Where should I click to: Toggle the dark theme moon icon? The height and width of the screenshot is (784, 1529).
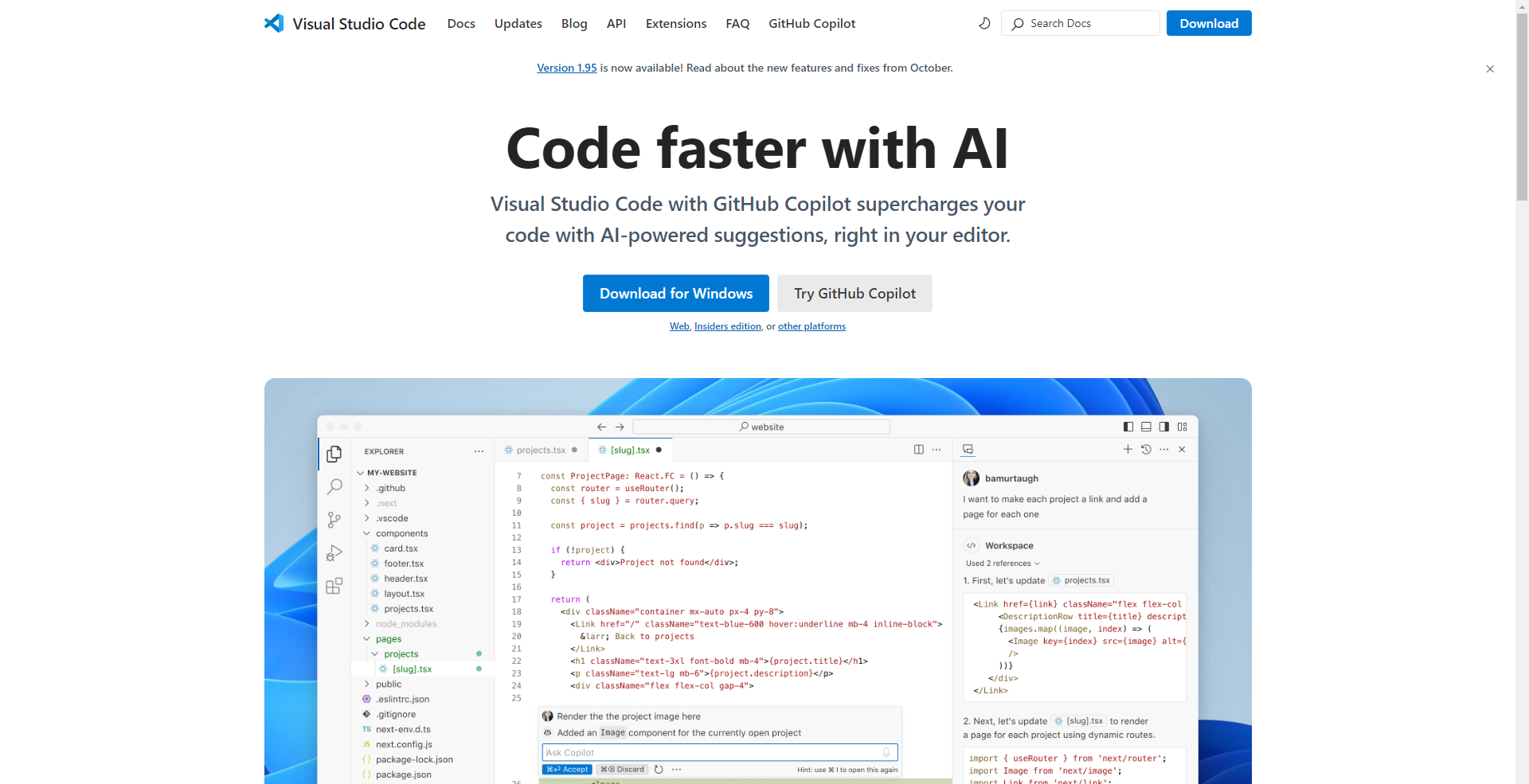[x=984, y=23]
